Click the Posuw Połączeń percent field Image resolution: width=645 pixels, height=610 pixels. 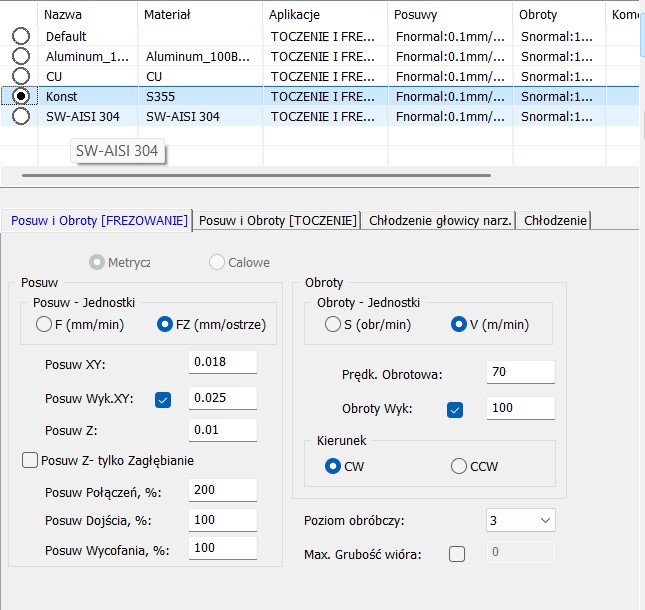click(223, 491)
